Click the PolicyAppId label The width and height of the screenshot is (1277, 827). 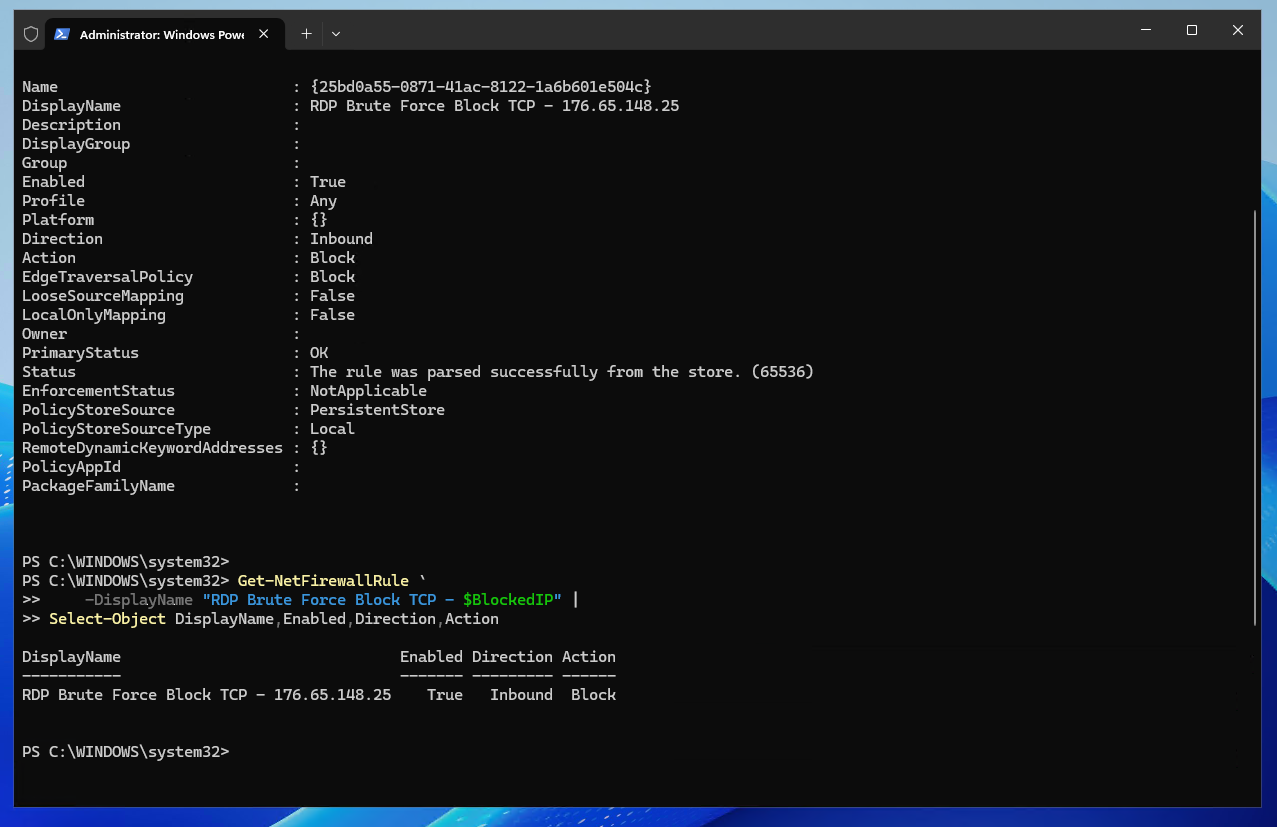(x=71, y=467)
